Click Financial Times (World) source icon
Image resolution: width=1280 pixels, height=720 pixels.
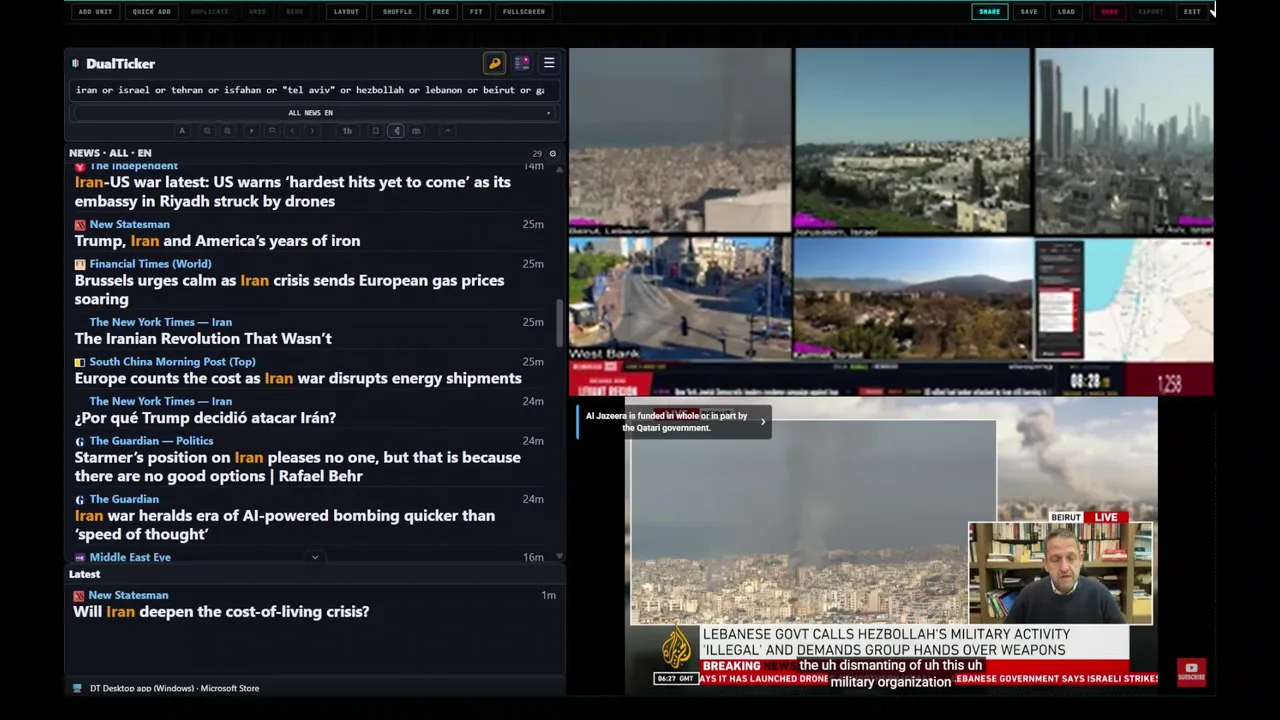[80, 264]
